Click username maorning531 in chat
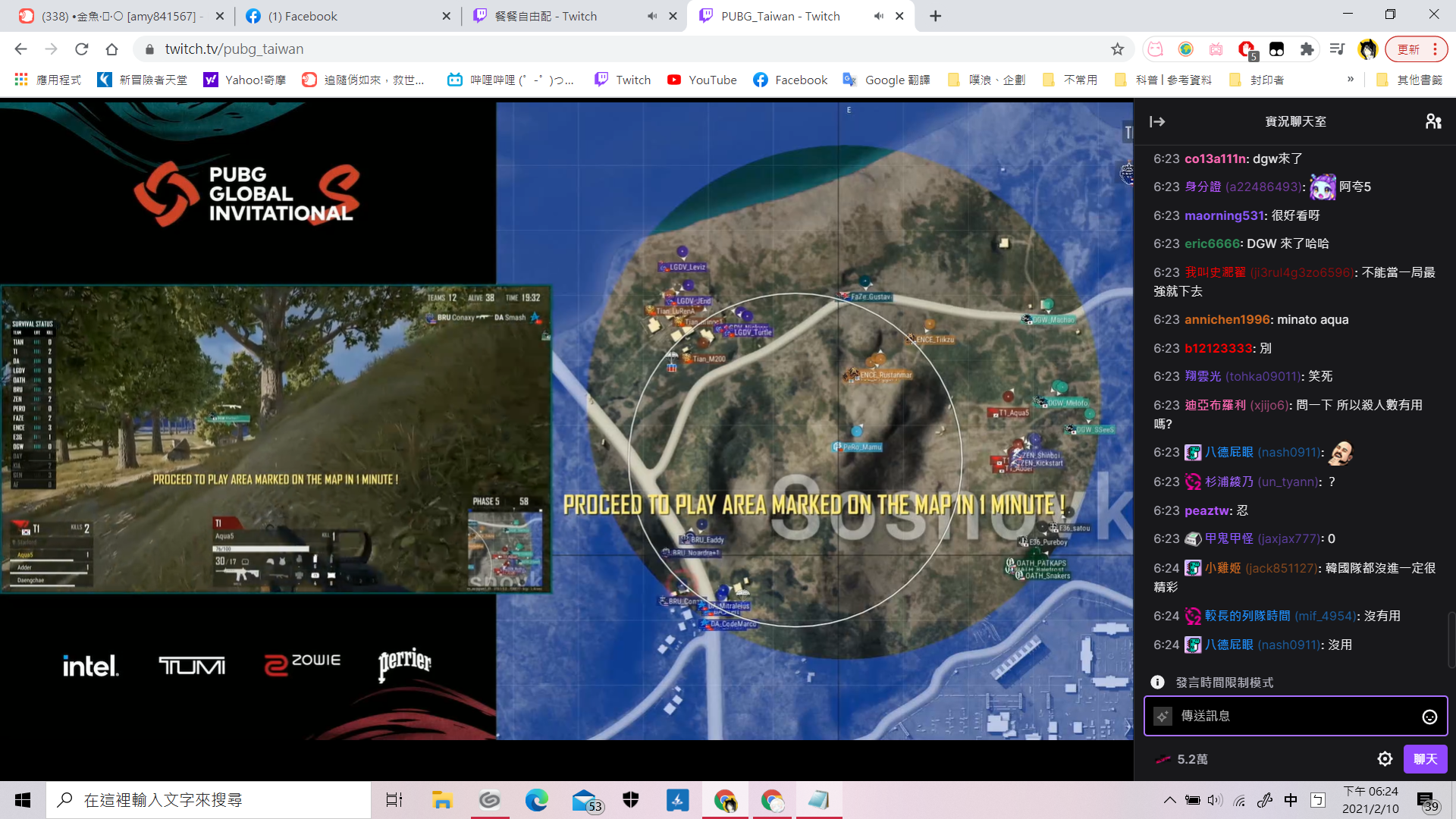Screen dimensions: 1456x819 click(1224, 215)
